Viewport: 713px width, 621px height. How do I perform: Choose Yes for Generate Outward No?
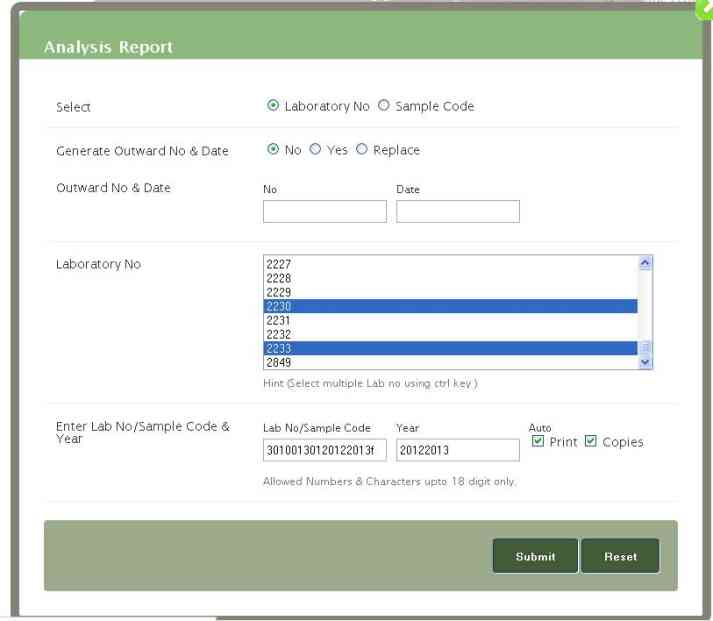[x=315, y=150]
